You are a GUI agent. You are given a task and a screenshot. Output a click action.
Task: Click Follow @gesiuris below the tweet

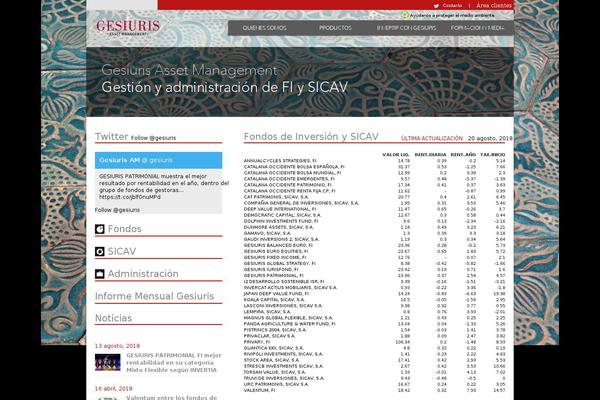tap(117, 210)
